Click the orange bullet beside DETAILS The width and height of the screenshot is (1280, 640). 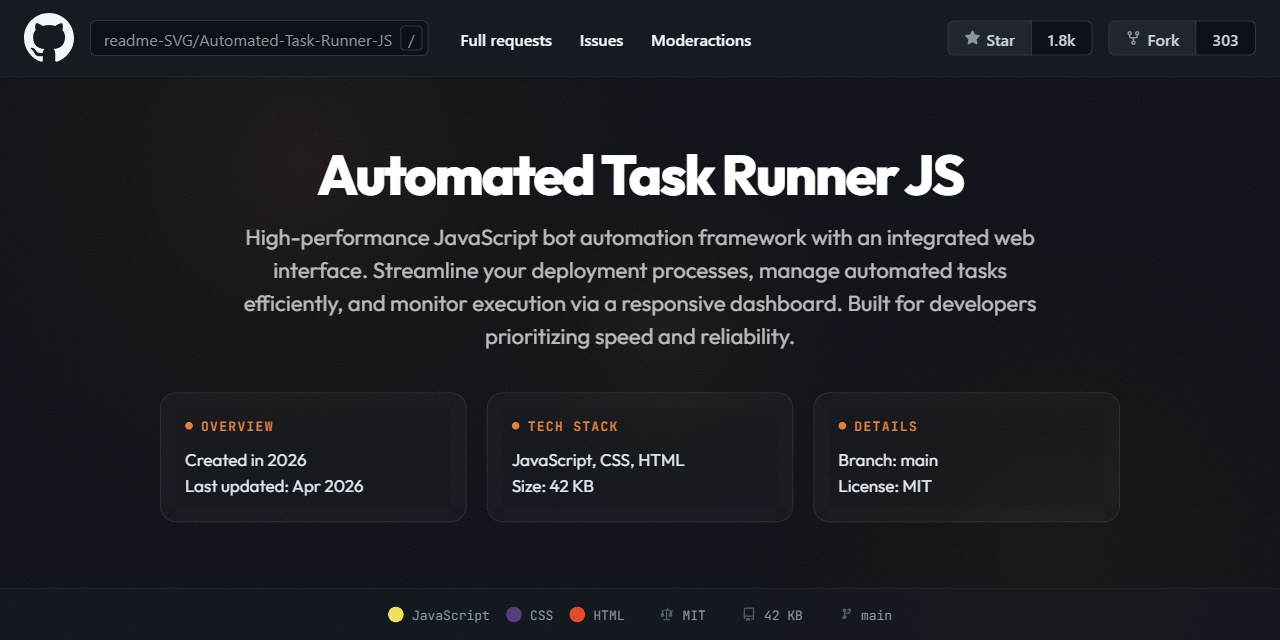[842, 426]
